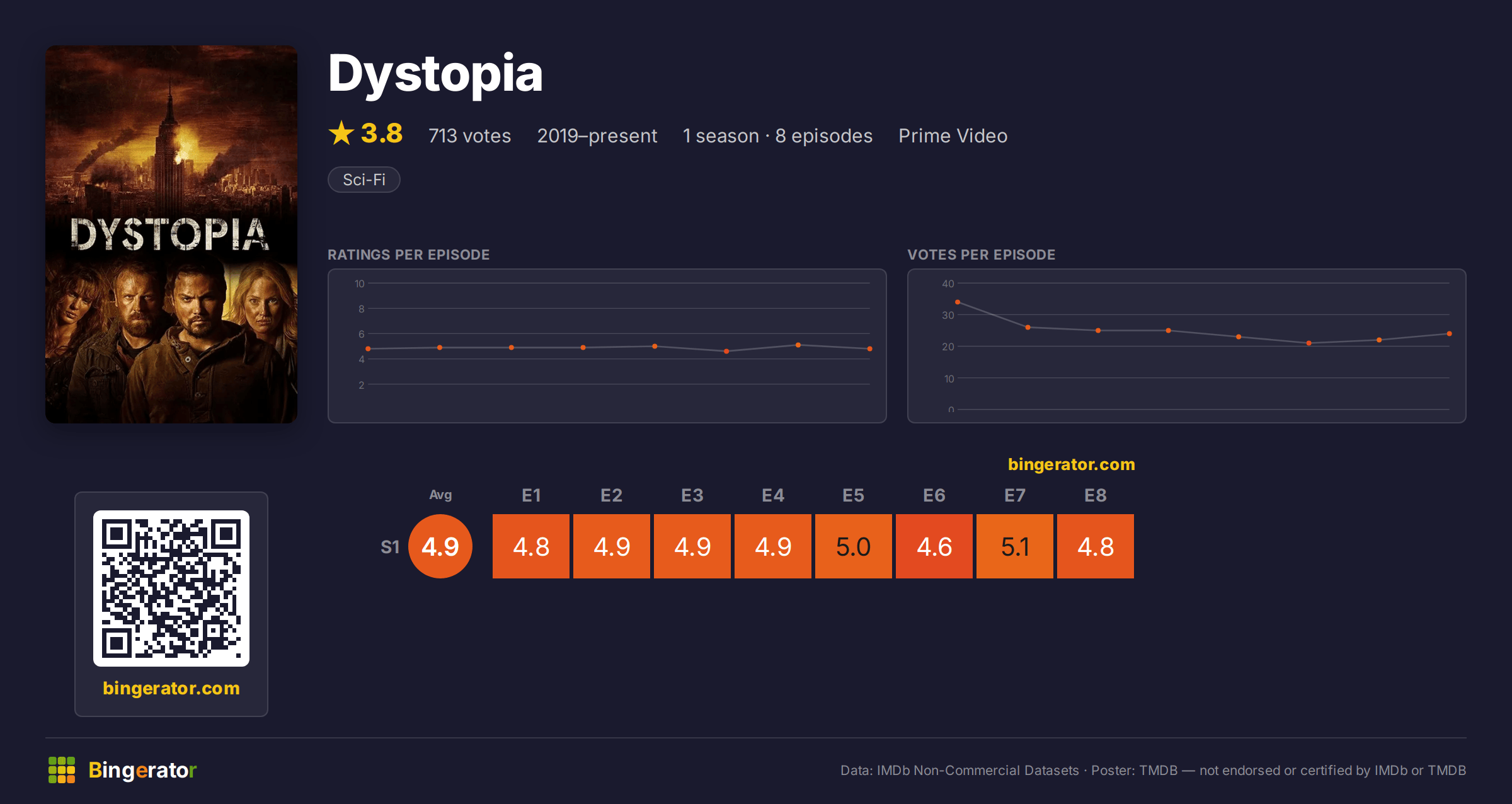The width and height of the screenshot is (1512, 804).
Task: Click the S1 season row label
Action: coord(390,547)
